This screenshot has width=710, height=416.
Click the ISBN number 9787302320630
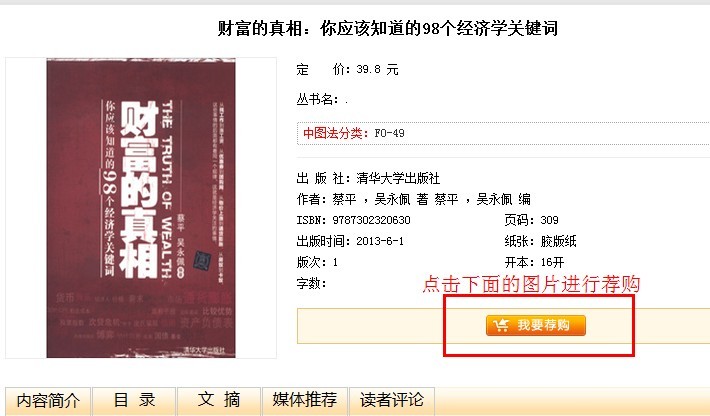371,220
